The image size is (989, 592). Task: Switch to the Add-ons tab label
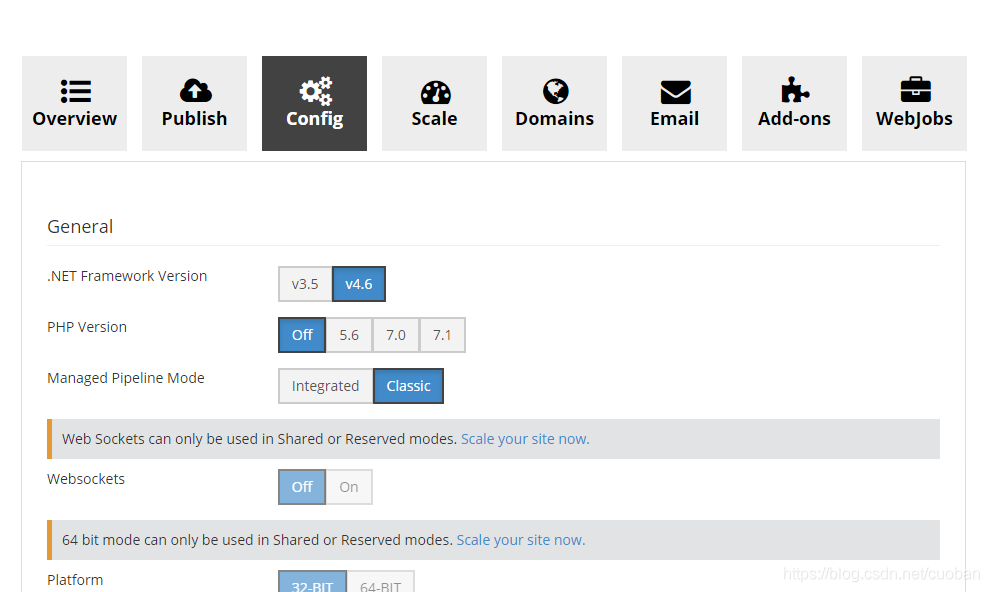[794, 119]
